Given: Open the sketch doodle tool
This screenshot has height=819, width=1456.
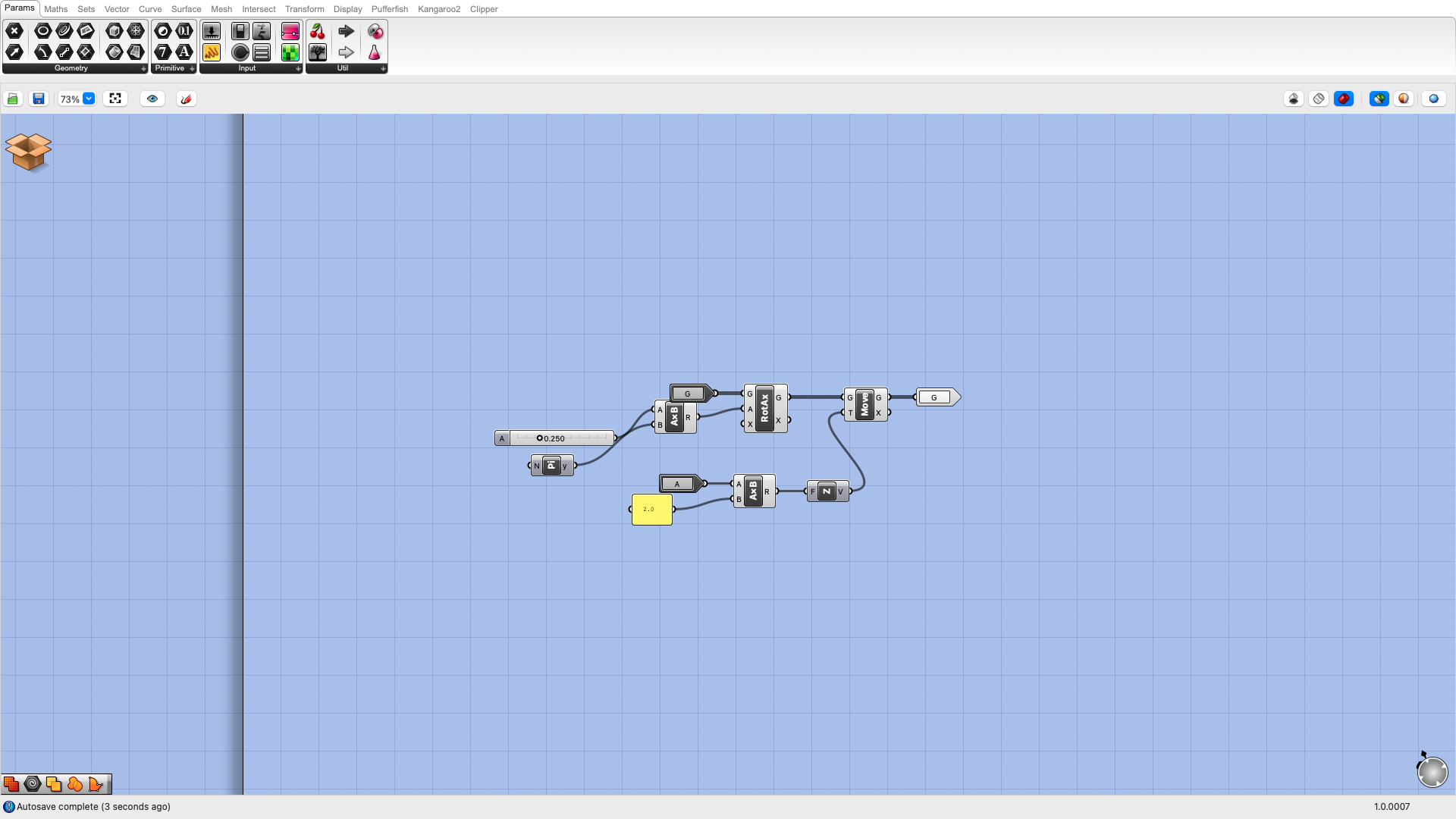Looking at the screenshot, I should (x=186, y=99).
